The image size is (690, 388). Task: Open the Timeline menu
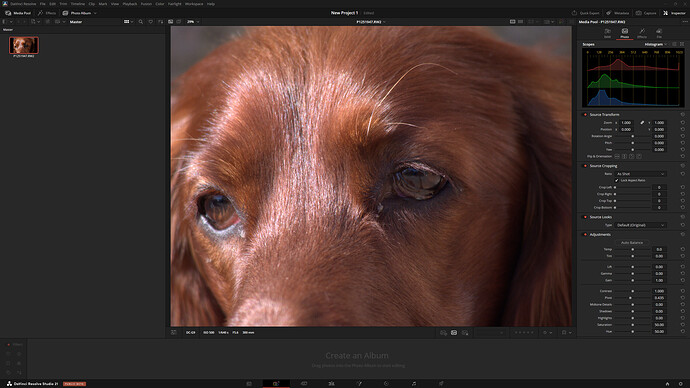point(77,4)
